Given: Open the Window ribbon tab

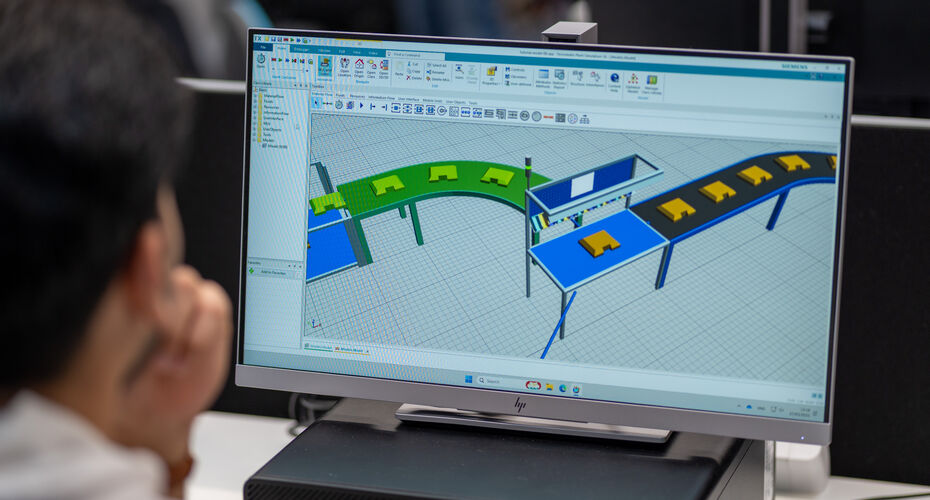Looking at the screenshot, I should 324,50.
